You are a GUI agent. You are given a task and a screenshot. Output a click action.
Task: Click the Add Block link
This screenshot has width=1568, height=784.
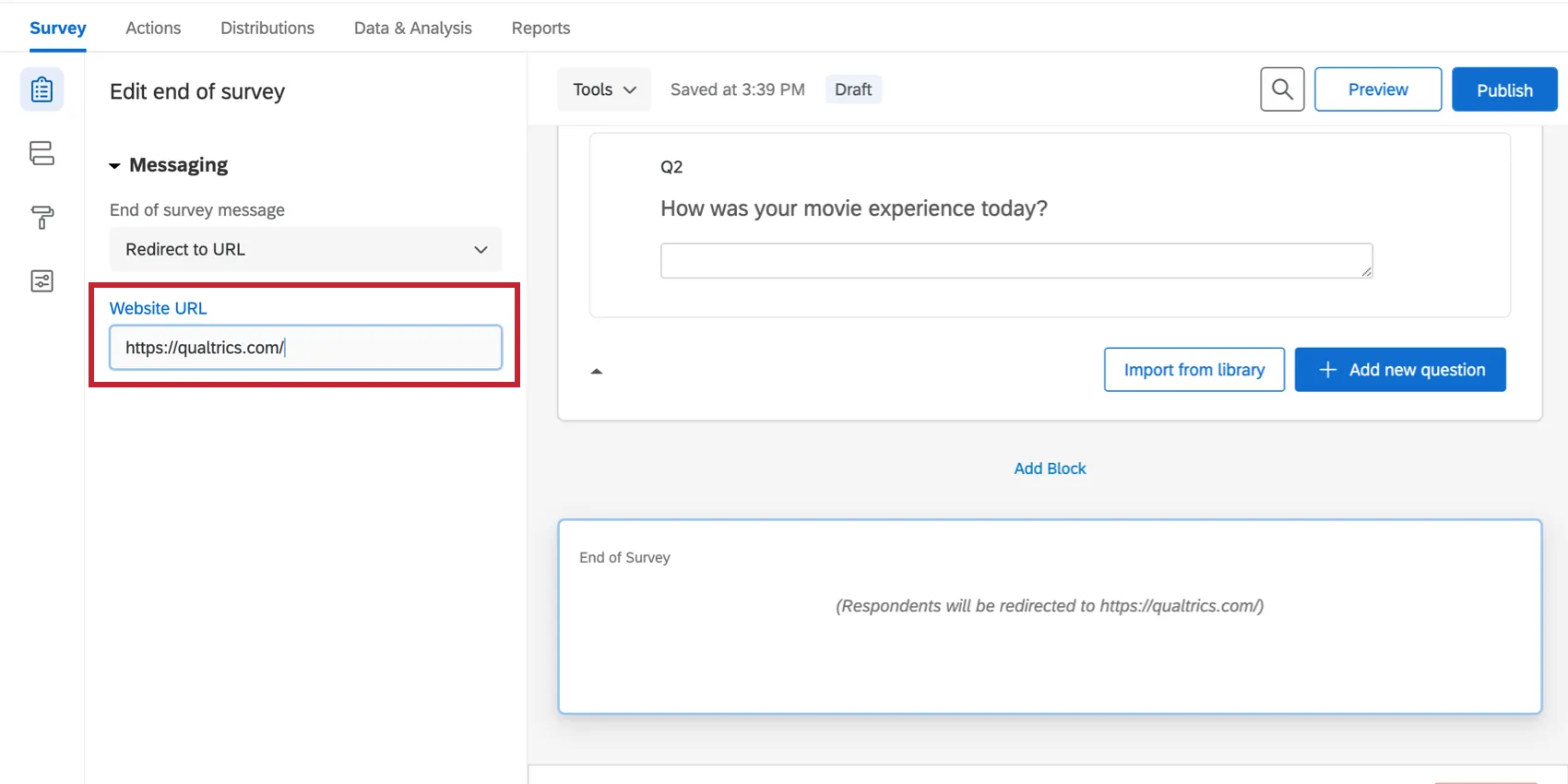[1050, 469]
